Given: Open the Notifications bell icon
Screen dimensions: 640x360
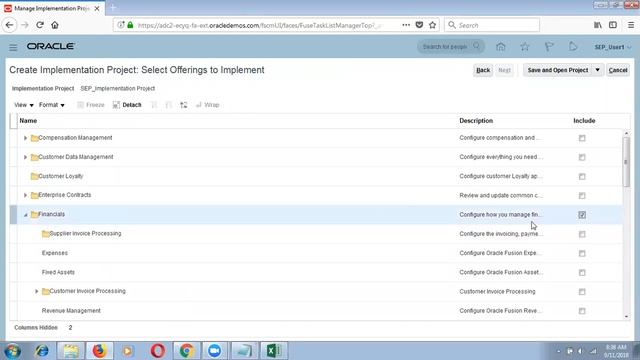Looking at the screenshot, I should 573,47.
